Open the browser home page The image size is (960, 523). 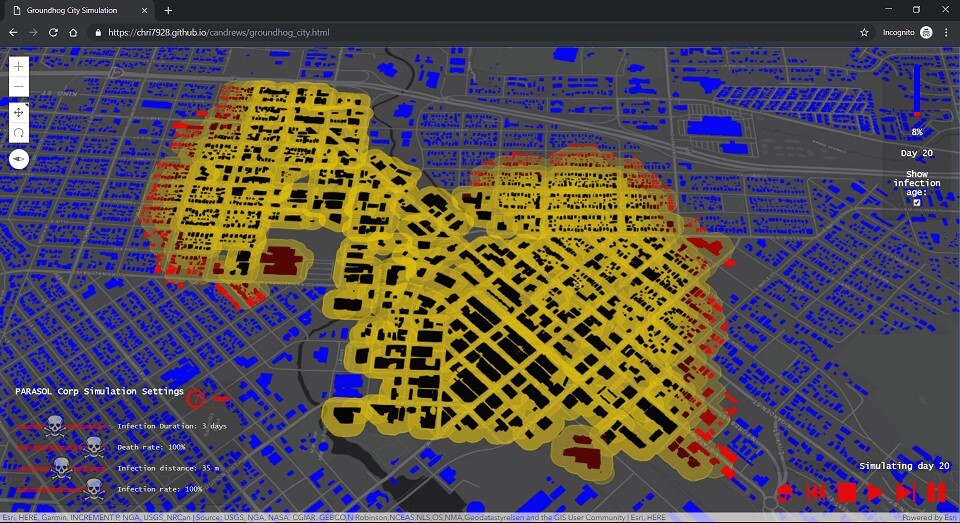(73, 32)
